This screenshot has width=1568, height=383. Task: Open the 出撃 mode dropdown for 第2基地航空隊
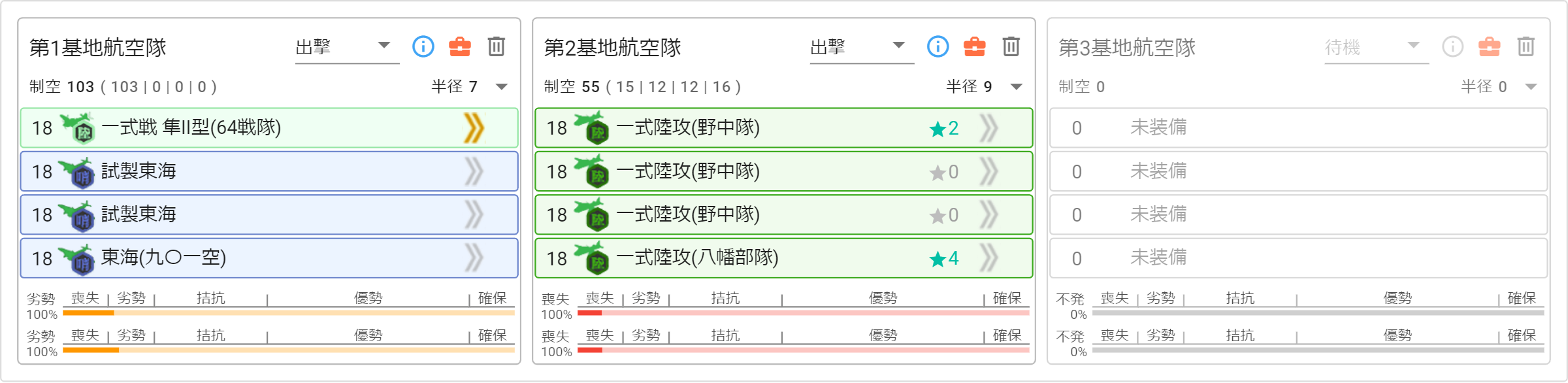(862, 47)
